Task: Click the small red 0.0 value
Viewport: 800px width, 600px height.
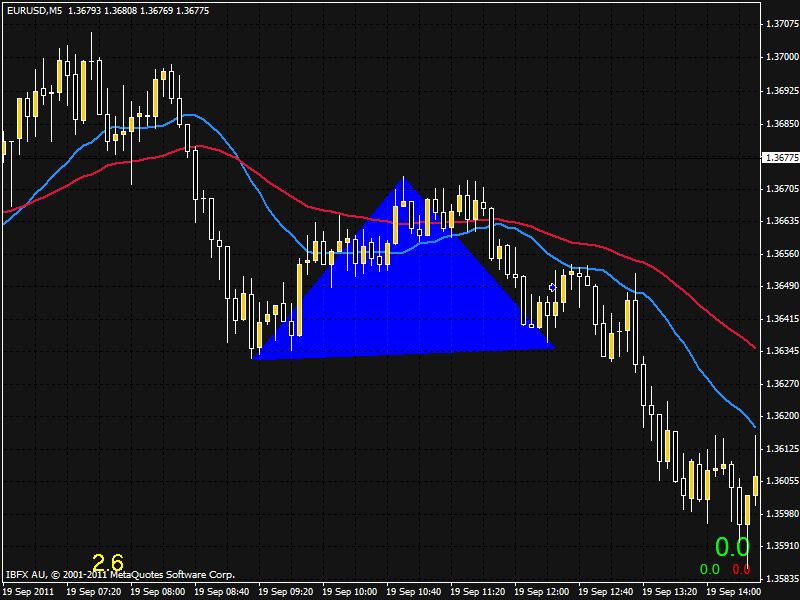Action: 741,570
